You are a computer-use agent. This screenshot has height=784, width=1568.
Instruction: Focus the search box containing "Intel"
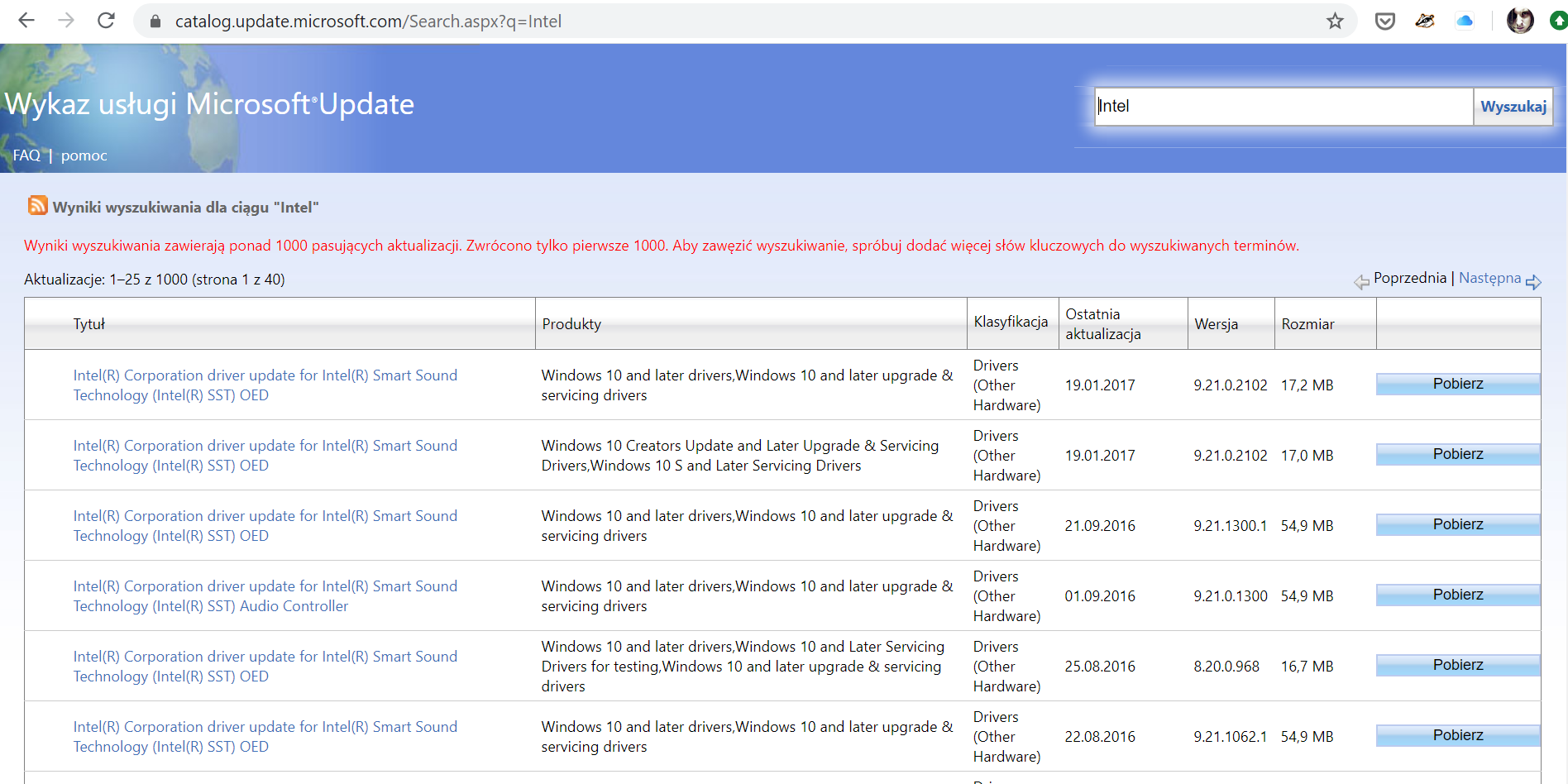[x=1284, y=107]
